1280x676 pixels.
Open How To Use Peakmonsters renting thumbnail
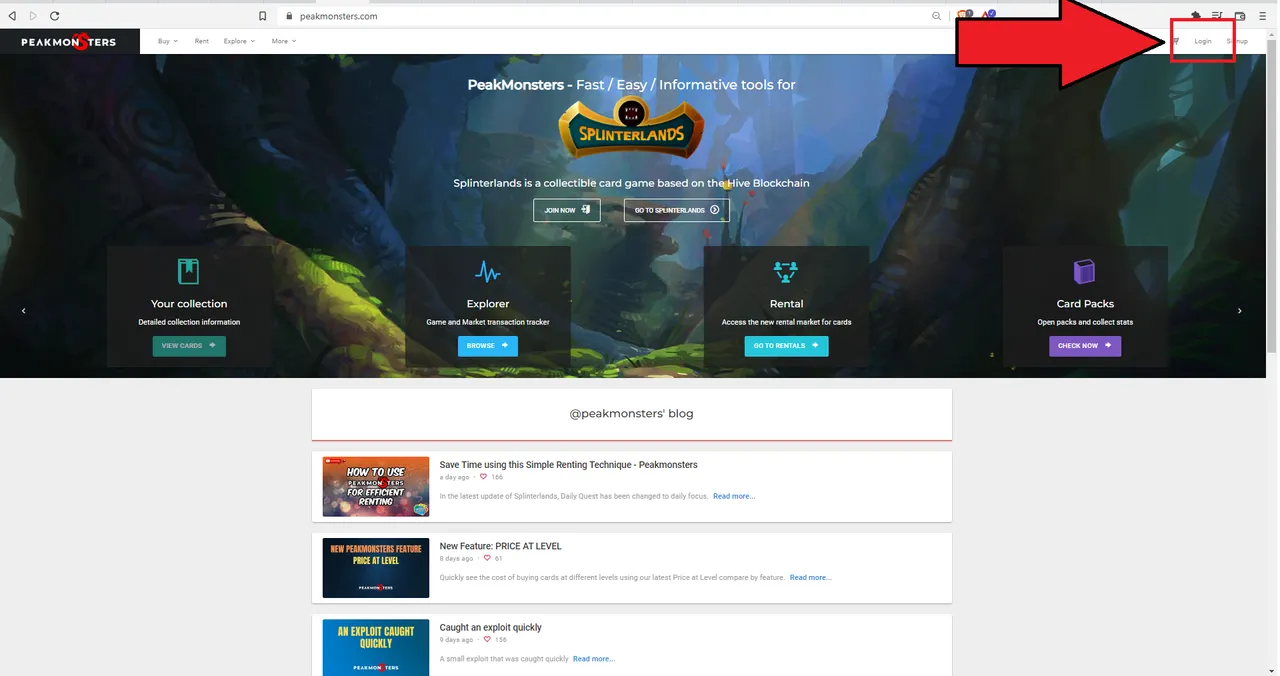point(376,487)
